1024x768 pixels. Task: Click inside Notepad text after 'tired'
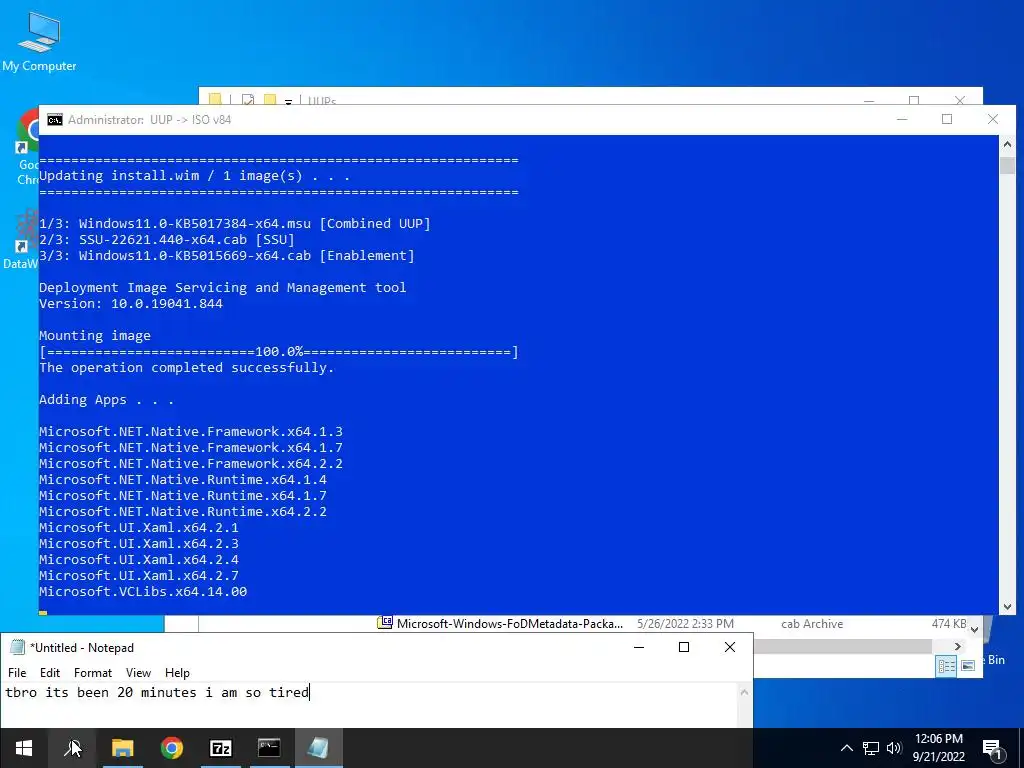[312, 692]
